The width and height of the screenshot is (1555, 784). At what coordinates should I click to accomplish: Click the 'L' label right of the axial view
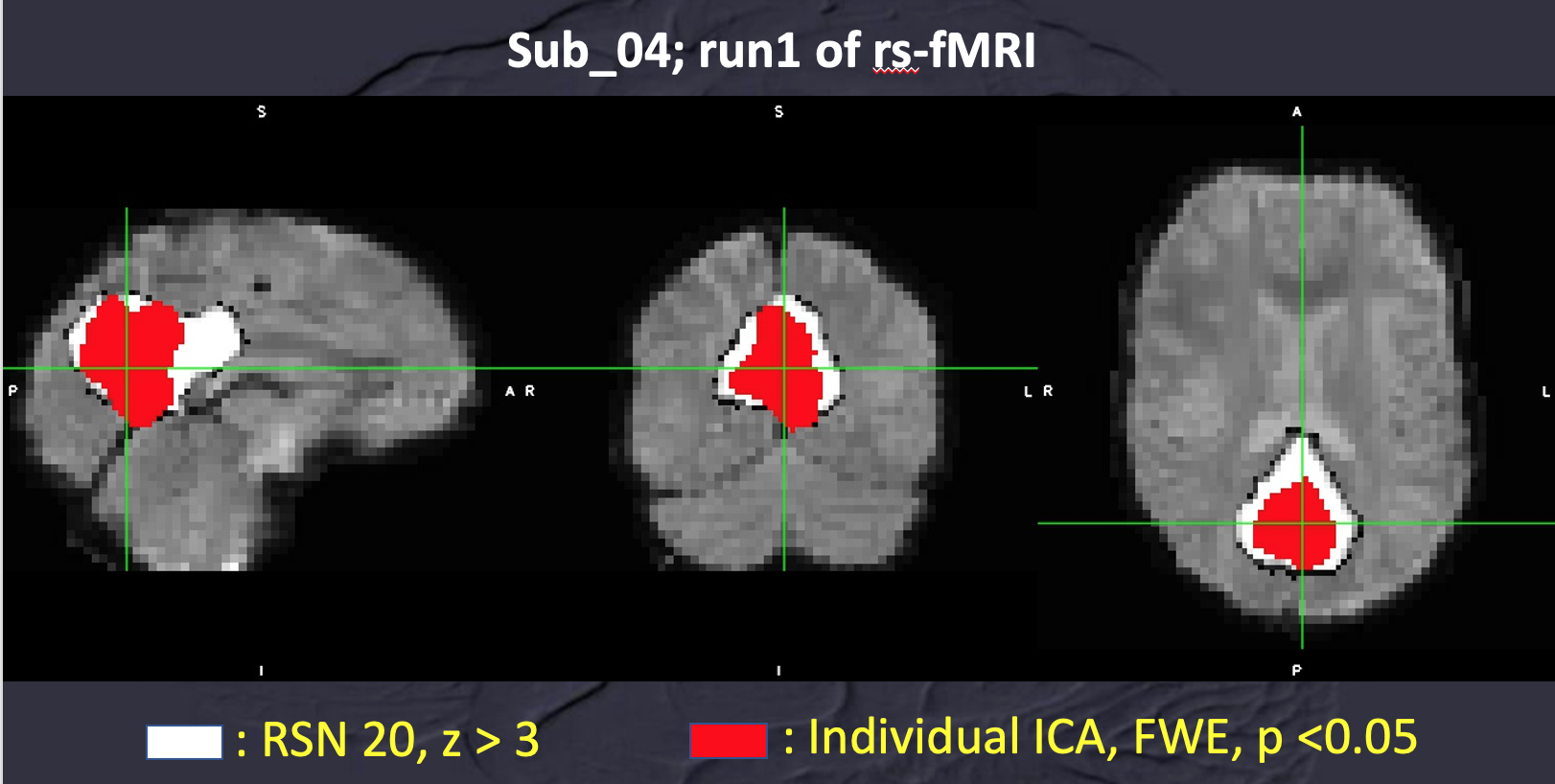click(x=1545, y=391)
